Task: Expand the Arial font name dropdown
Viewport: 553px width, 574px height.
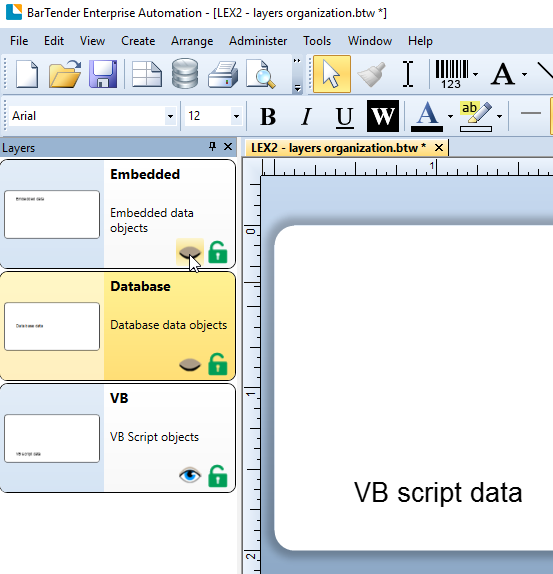Action: click(170, 116)
